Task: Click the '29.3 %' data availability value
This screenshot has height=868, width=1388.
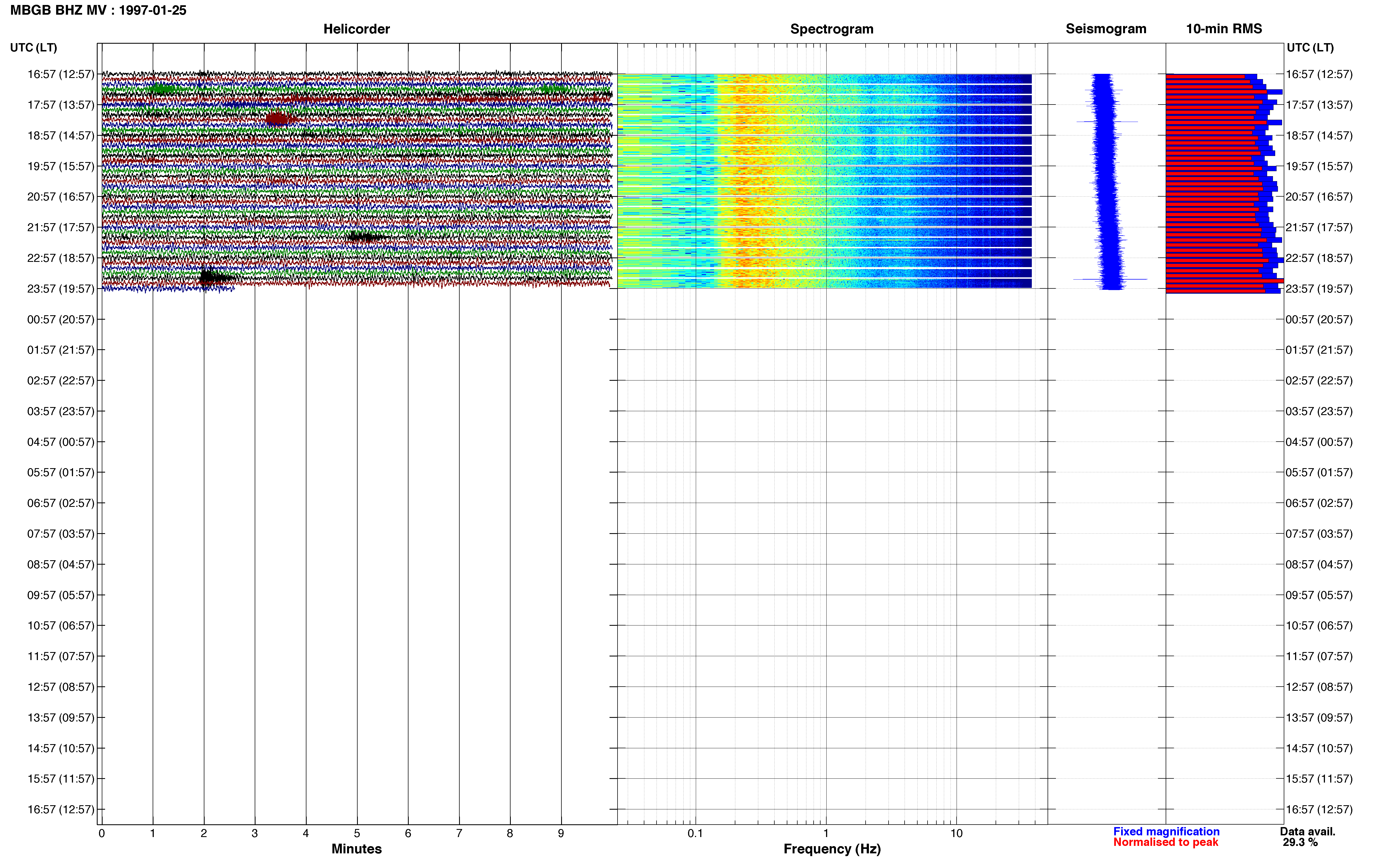Action: click(1300, 842)
